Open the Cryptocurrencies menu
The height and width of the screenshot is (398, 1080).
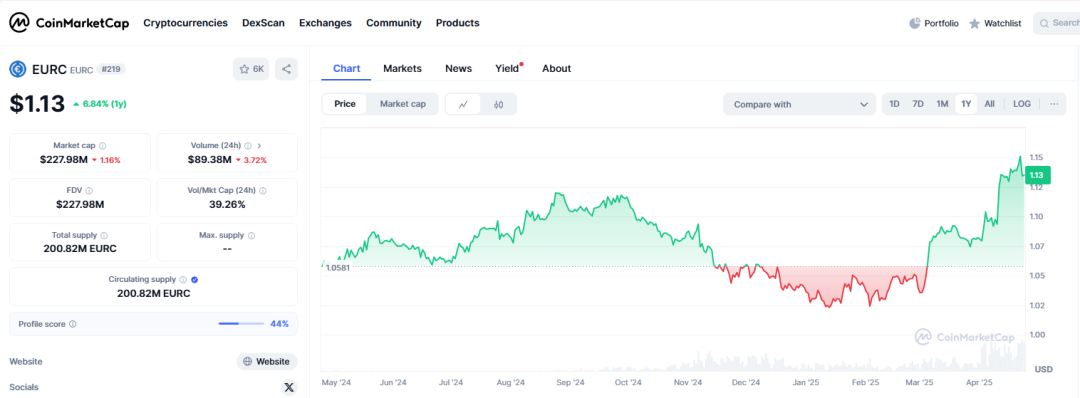pos(185,23)
